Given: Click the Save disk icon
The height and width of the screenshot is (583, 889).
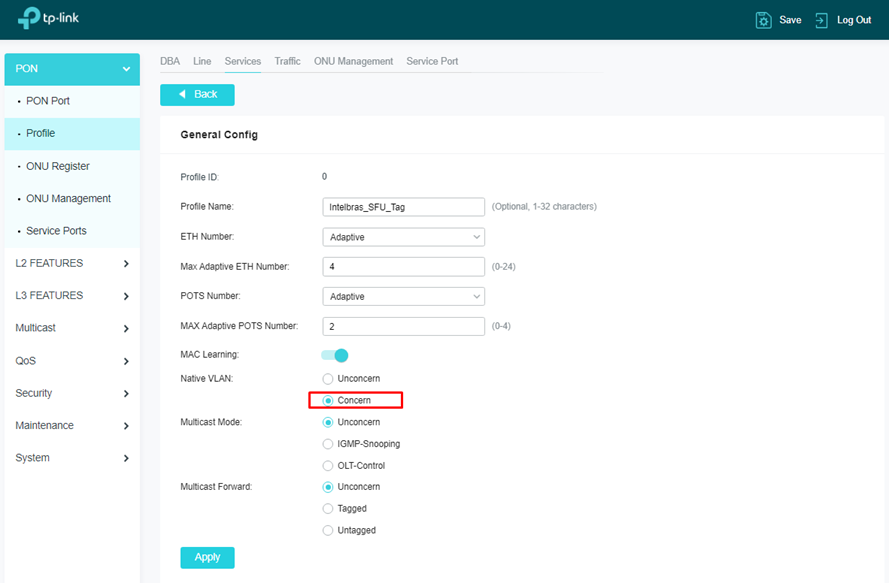Looking at the screenshot, I should (x=763, y=20).
